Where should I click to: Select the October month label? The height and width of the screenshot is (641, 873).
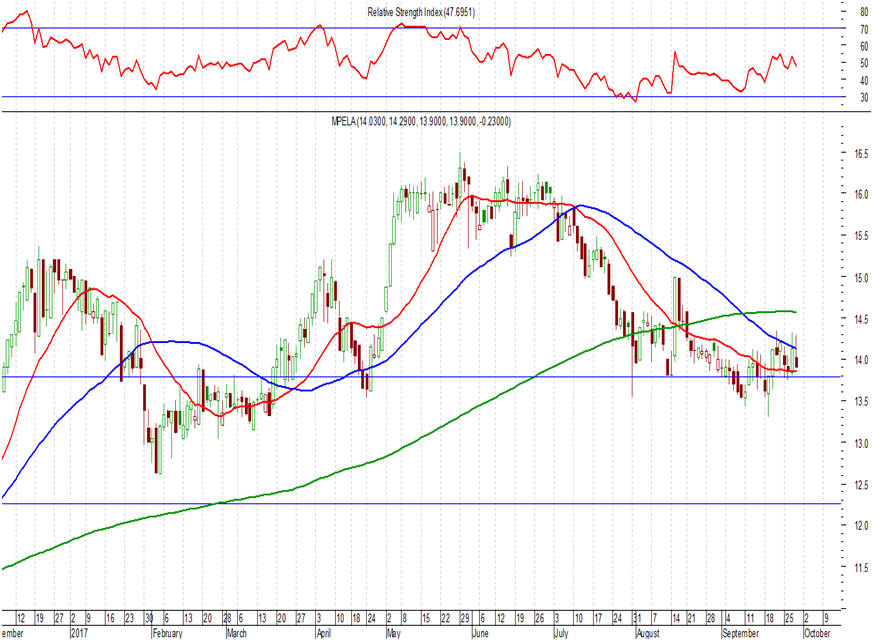coord(817,634)
